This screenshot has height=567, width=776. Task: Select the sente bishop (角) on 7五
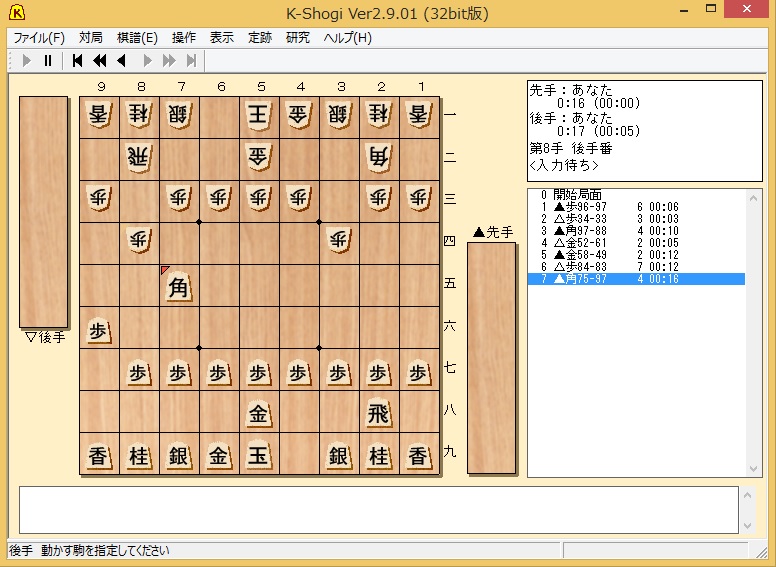point(179,285)
